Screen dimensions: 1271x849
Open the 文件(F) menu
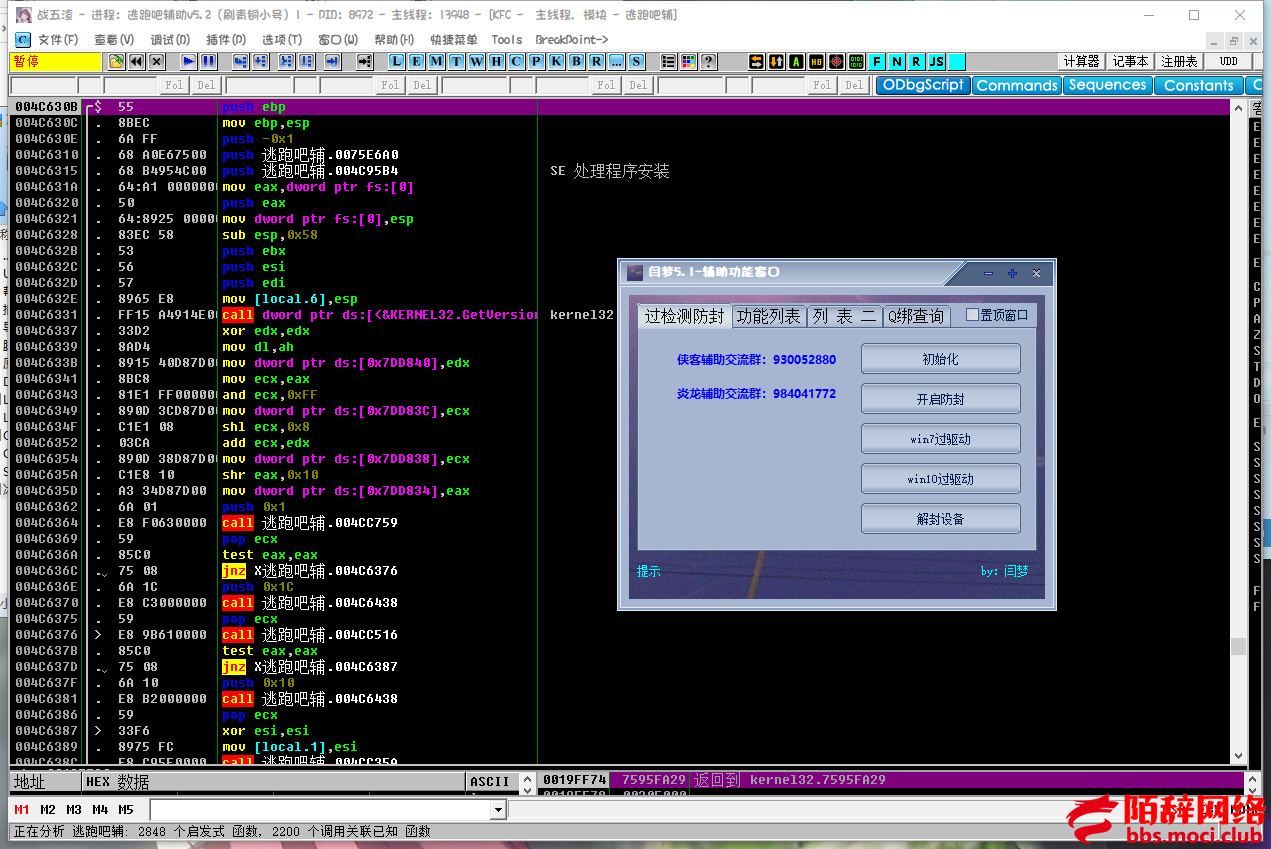click(x=58, y=39)
